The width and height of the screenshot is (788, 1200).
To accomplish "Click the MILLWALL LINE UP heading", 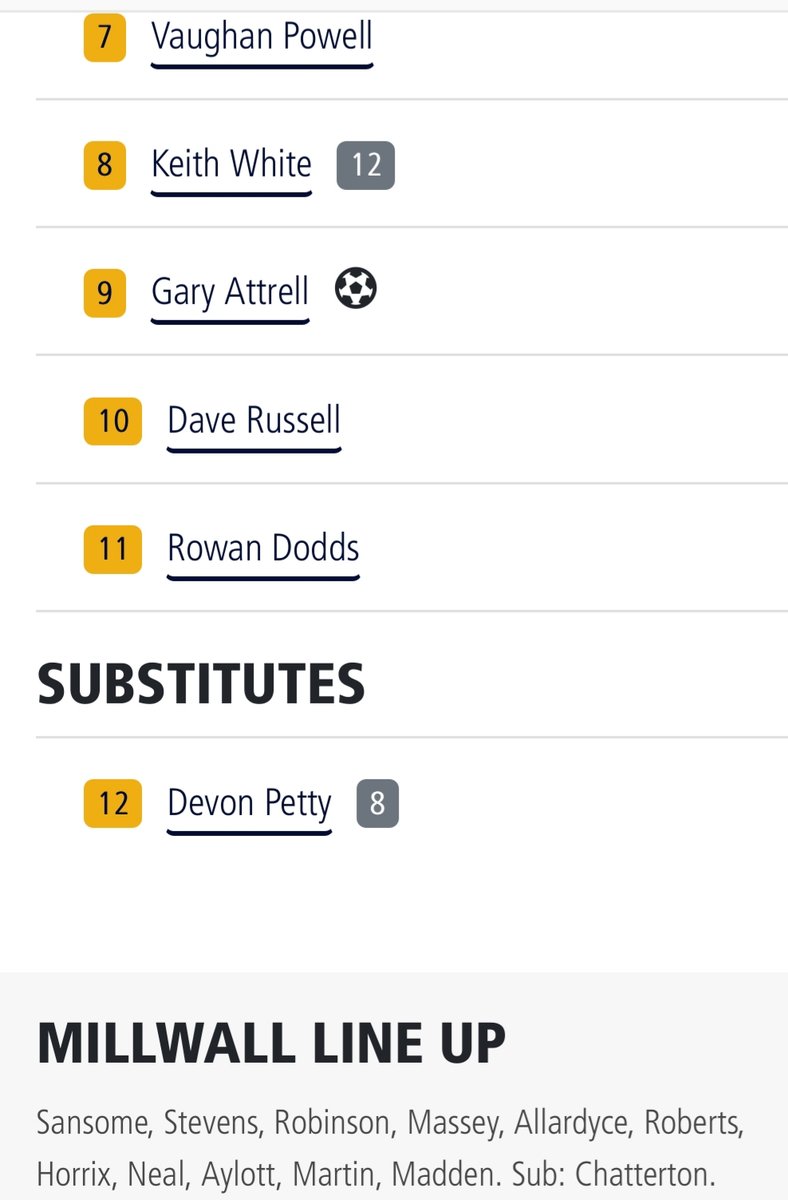I will (x=271, y=1044).
